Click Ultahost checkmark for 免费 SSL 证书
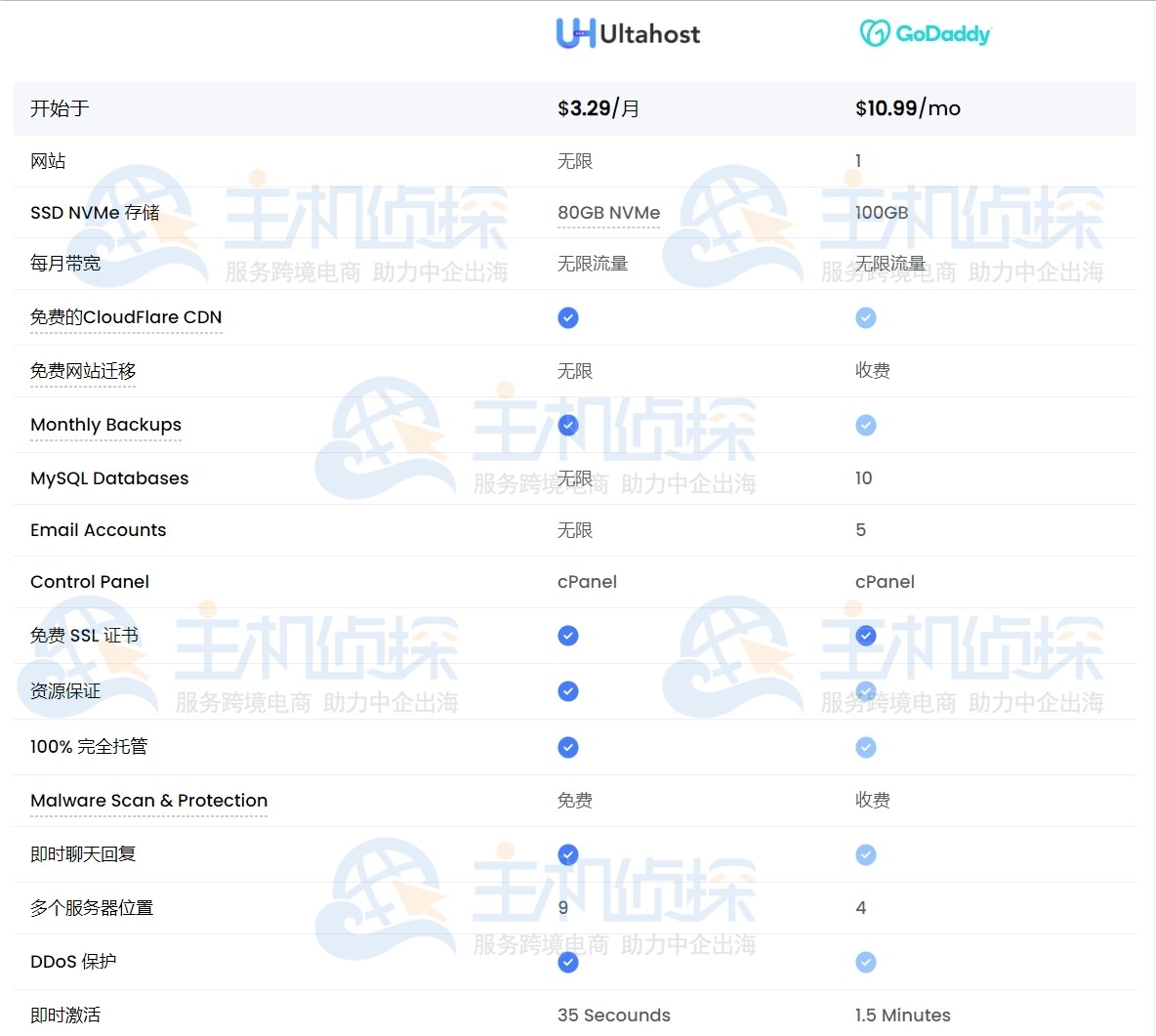The height and width of the screenshot is (1036, 1156). [567, 636]
